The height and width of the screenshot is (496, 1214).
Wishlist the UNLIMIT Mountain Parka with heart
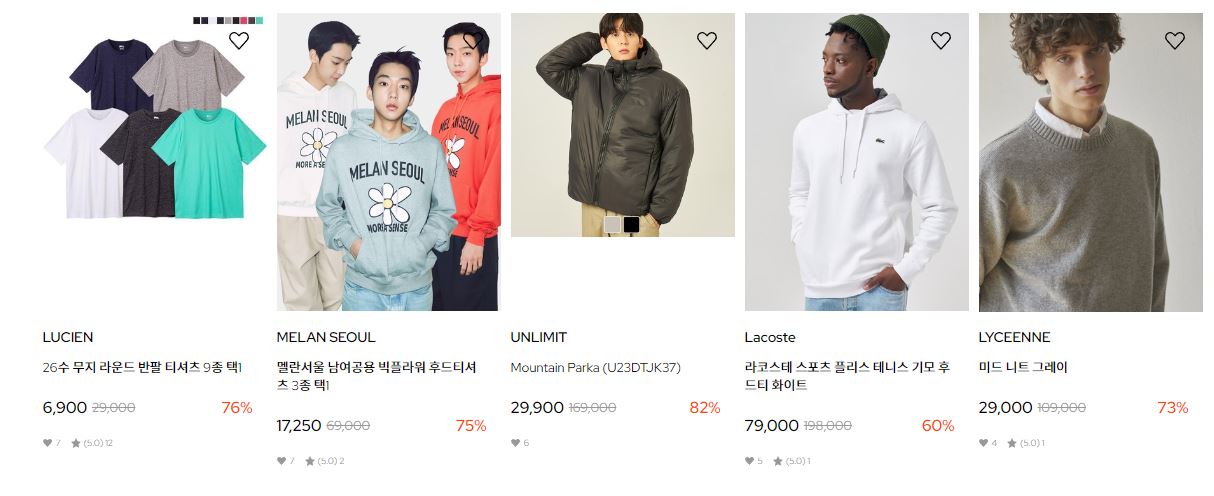(x=706, y=40)
